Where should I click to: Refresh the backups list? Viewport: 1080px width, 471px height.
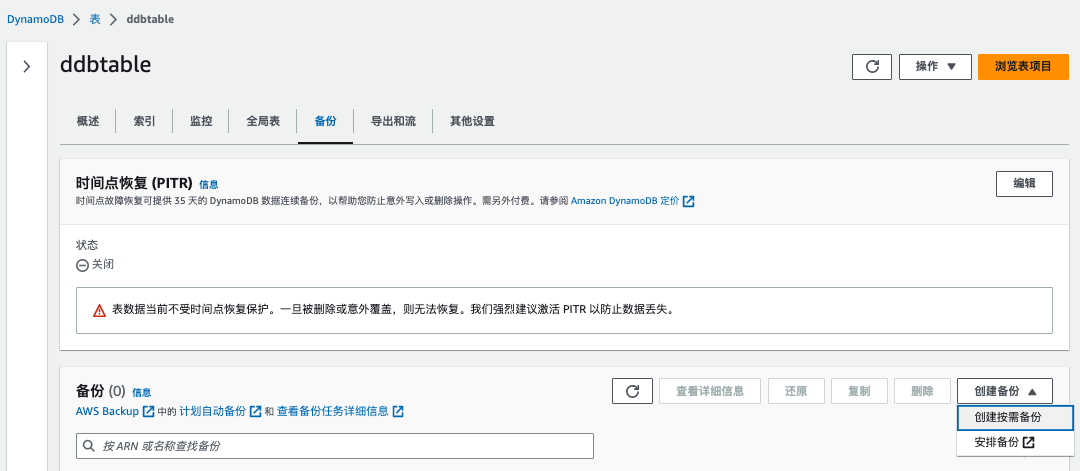pos(632,391)
